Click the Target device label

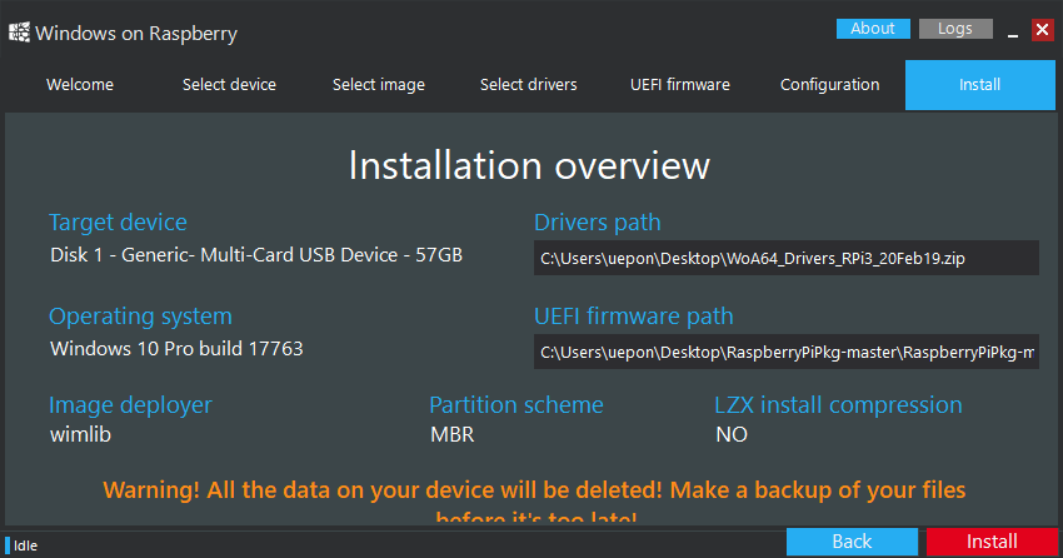coord(118,222)
